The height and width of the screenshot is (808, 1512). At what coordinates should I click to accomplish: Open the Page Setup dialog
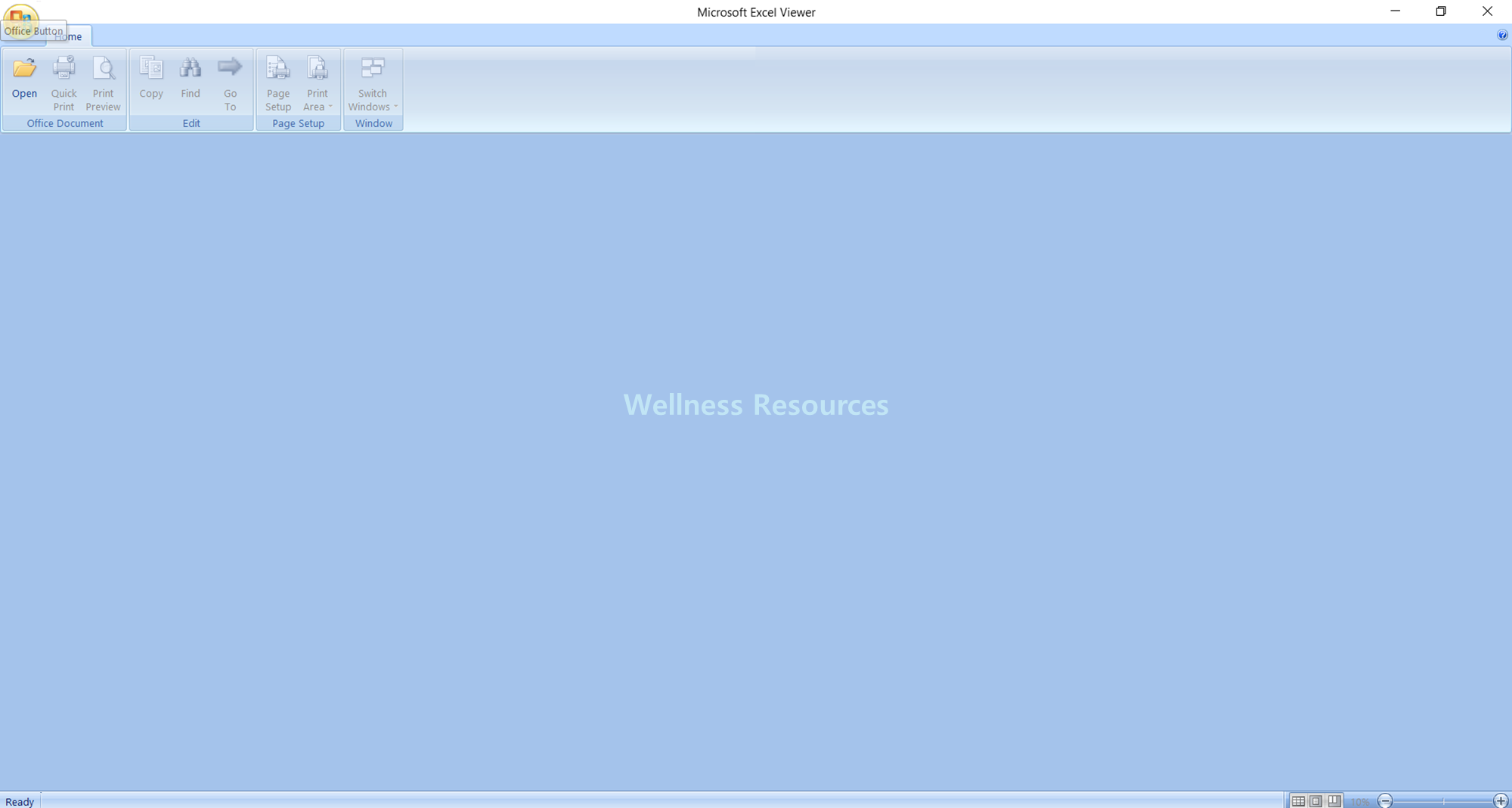pos(278,83)
